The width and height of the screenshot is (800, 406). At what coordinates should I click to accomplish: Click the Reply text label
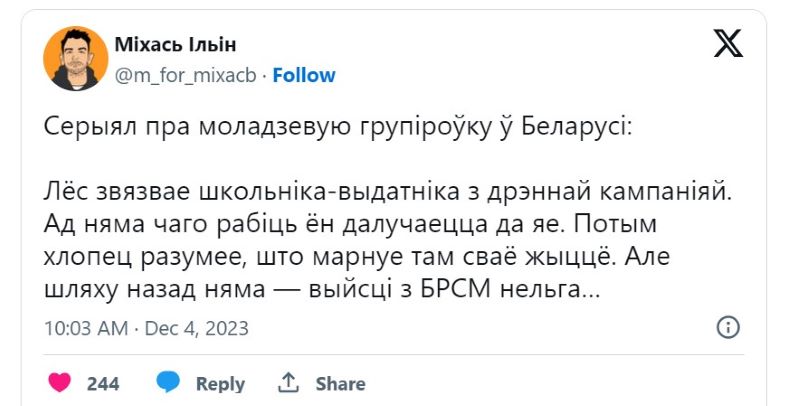click(220, 384)
